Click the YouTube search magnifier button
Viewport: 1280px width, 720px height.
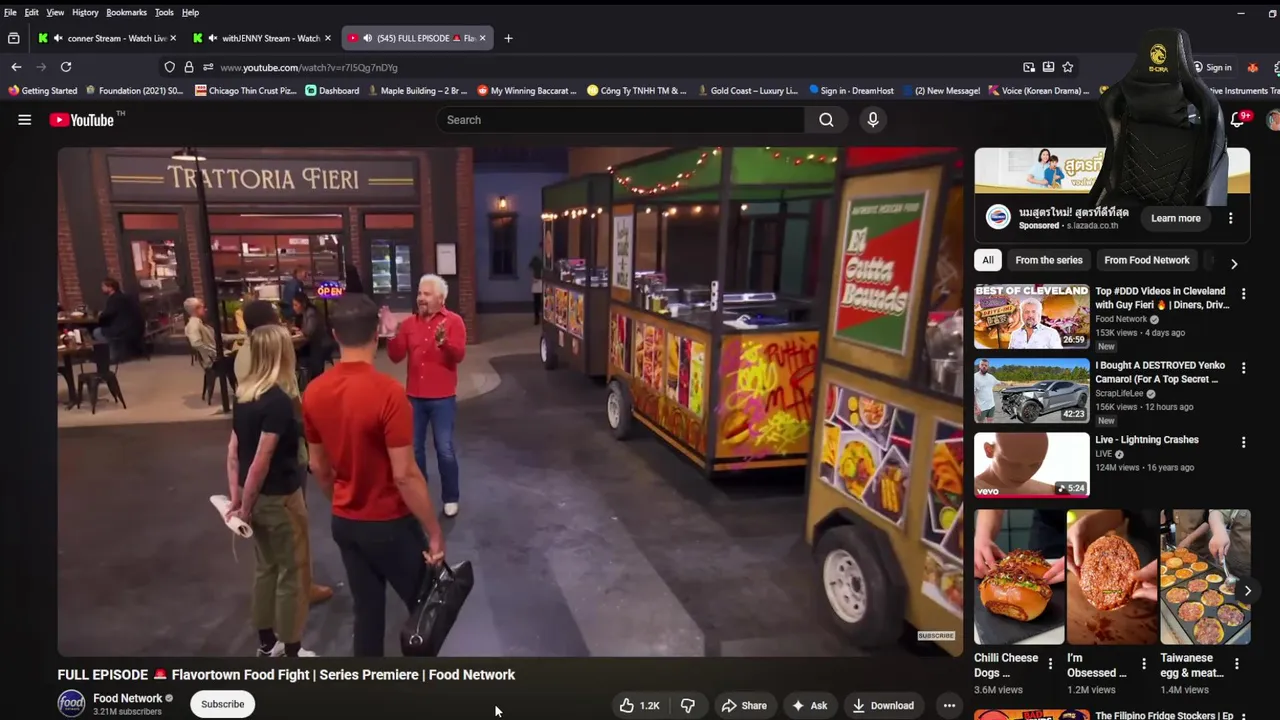826,120
